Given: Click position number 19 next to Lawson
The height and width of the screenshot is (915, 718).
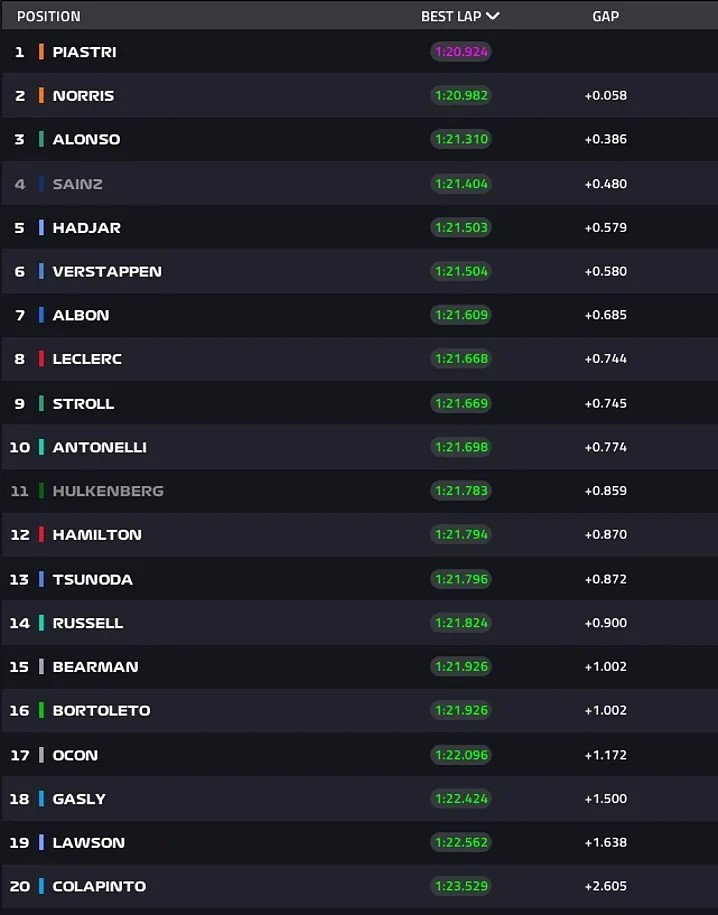Looking at the screenshot, I should pos(19,842).
